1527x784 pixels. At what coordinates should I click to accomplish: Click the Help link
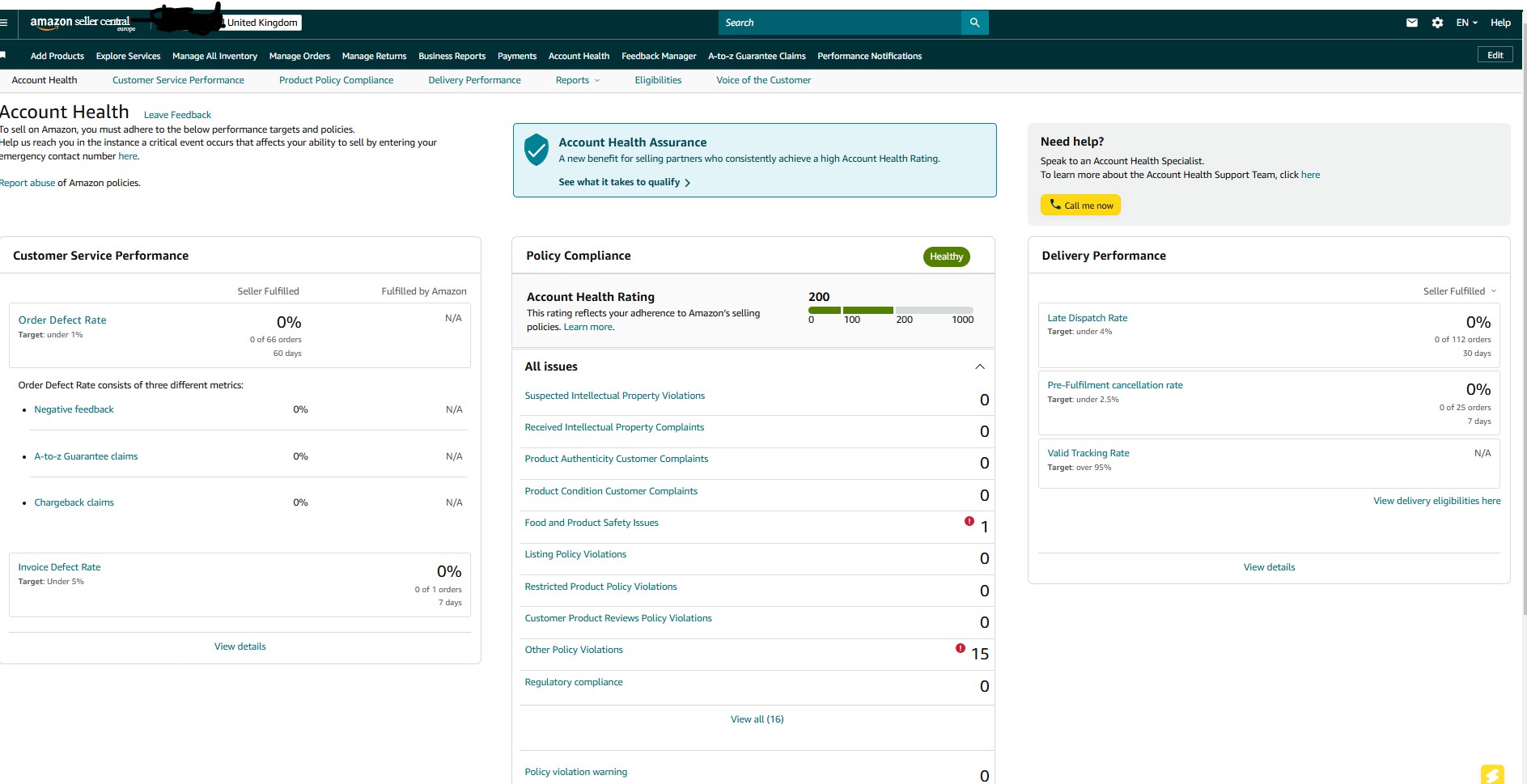pos(1500,23)
